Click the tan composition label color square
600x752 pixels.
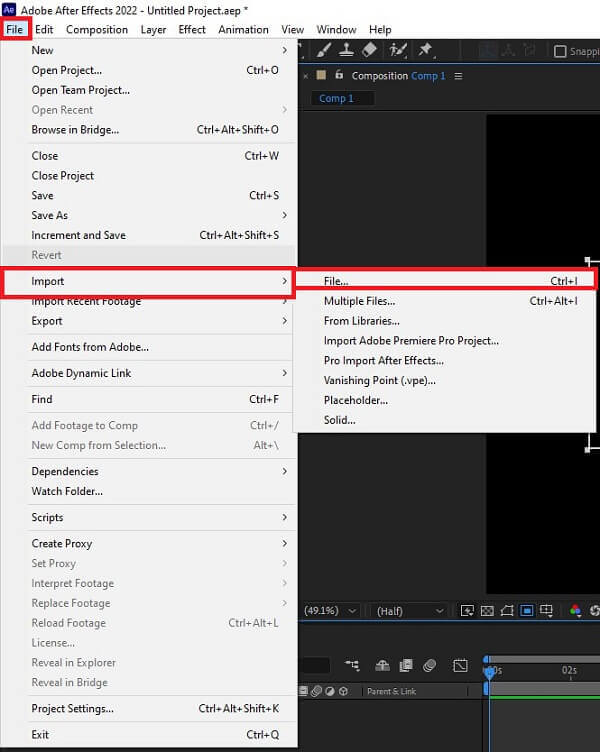click(321, 75)
